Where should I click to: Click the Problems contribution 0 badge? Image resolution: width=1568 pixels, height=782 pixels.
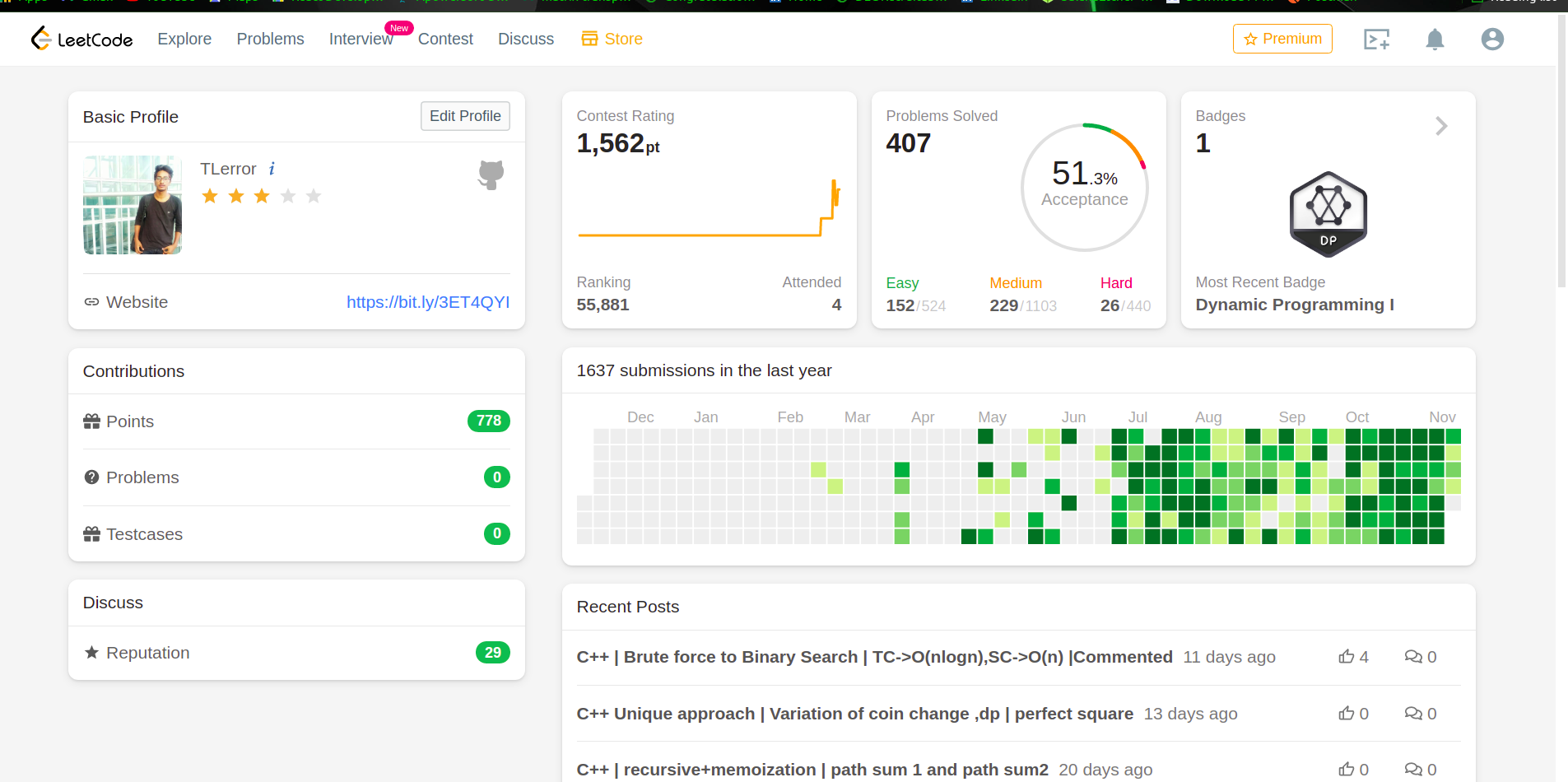(497, 477)
